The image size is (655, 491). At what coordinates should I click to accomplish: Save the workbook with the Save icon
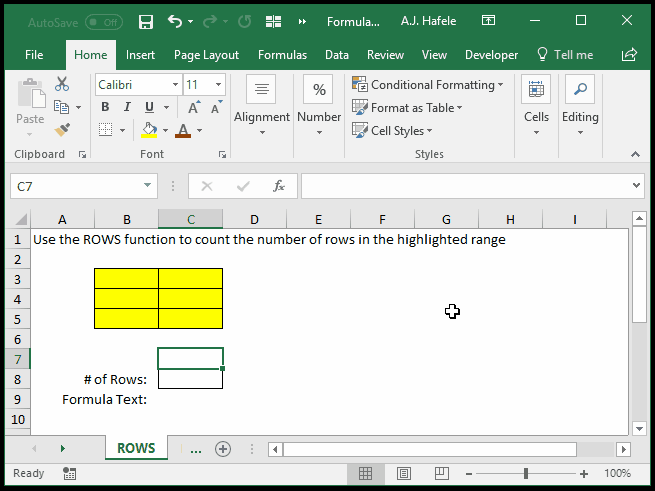[146, 21]
